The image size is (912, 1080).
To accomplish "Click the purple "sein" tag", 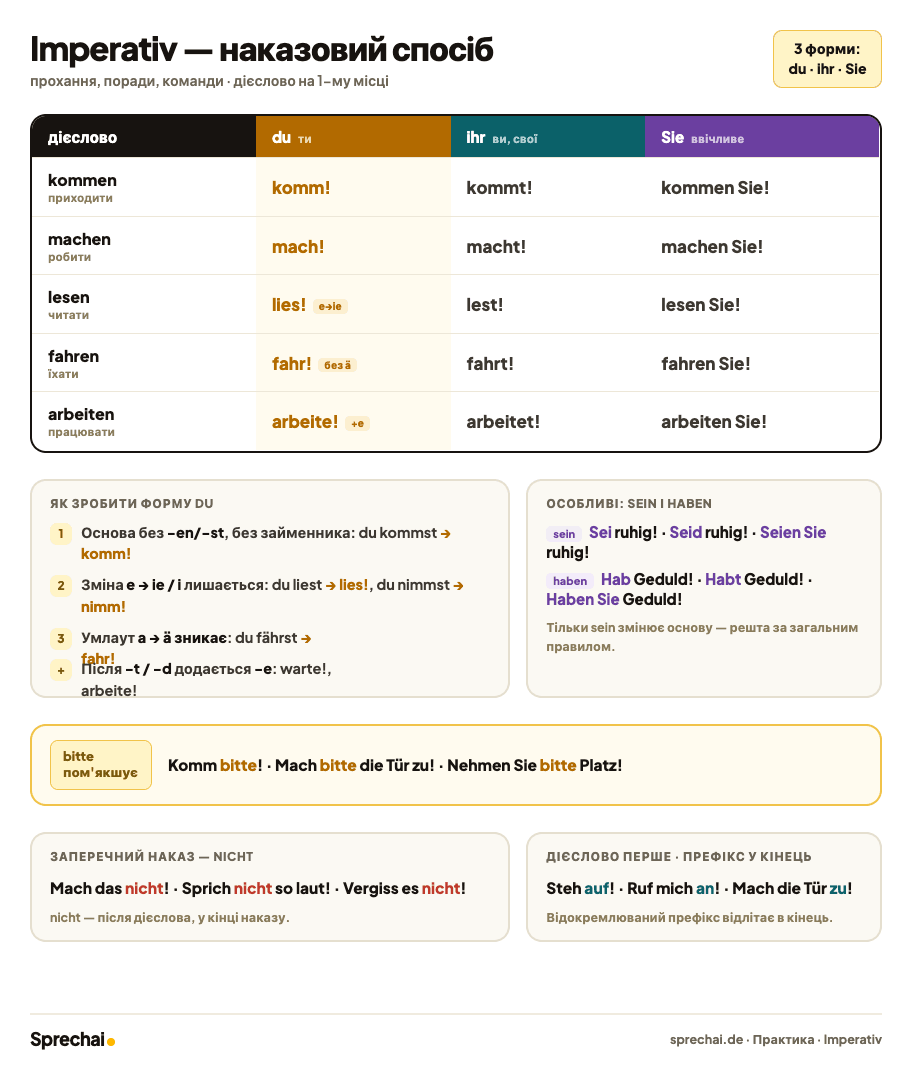I will [x=564, y=534].
